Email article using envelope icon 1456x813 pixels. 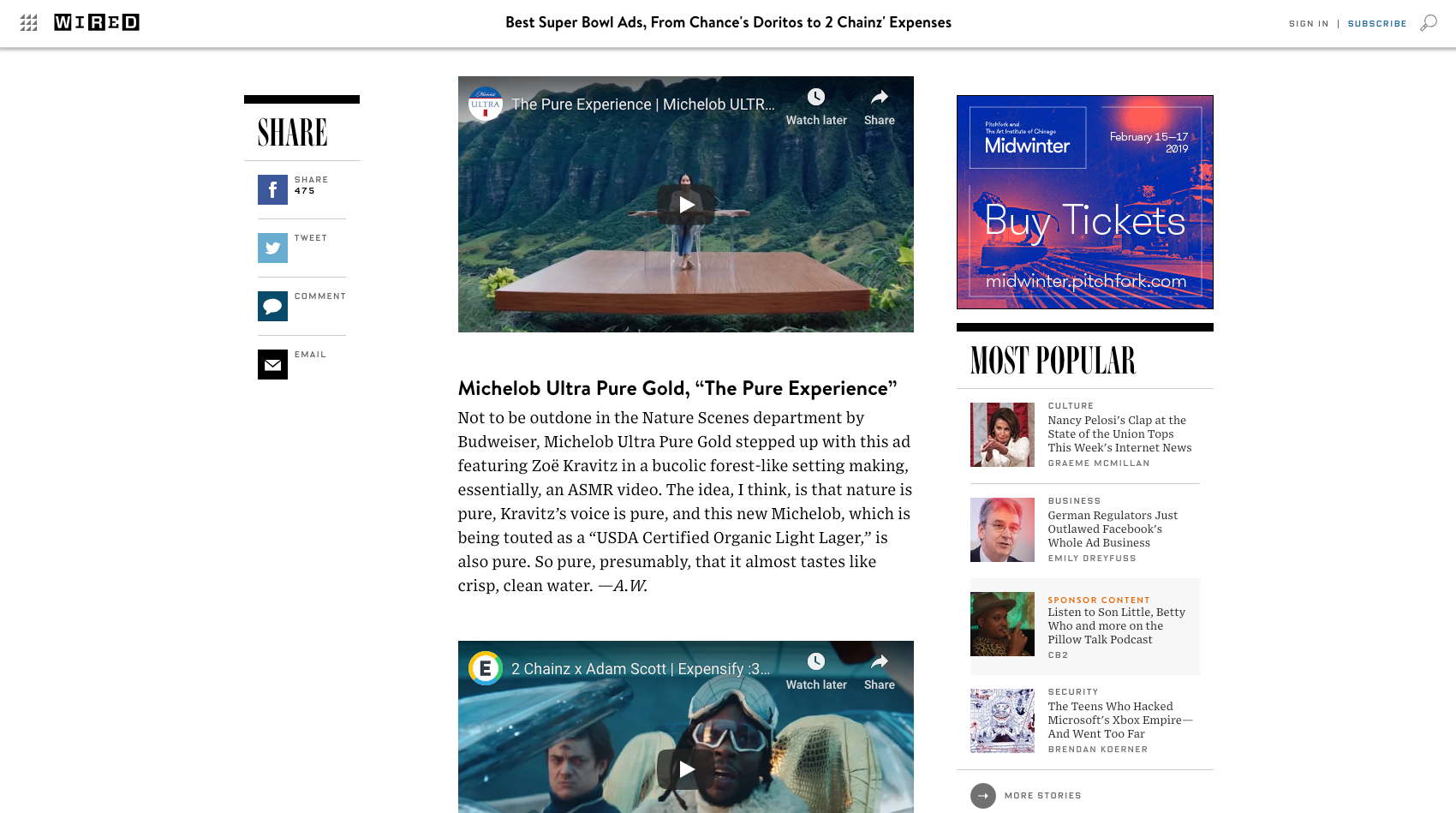pos(272,365)
